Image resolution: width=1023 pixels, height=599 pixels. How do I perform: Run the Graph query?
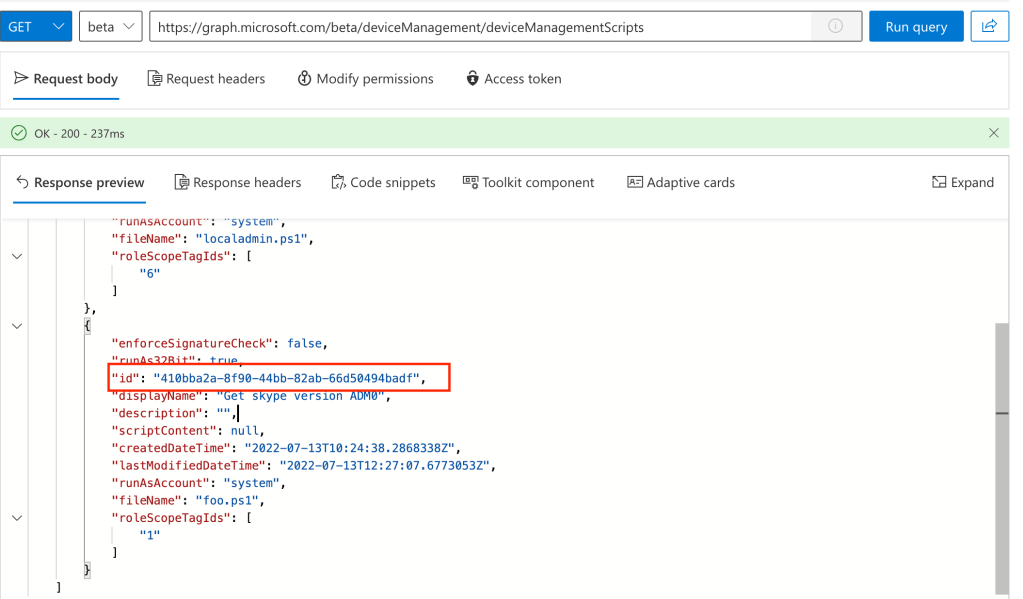click(x=915, y=27)
